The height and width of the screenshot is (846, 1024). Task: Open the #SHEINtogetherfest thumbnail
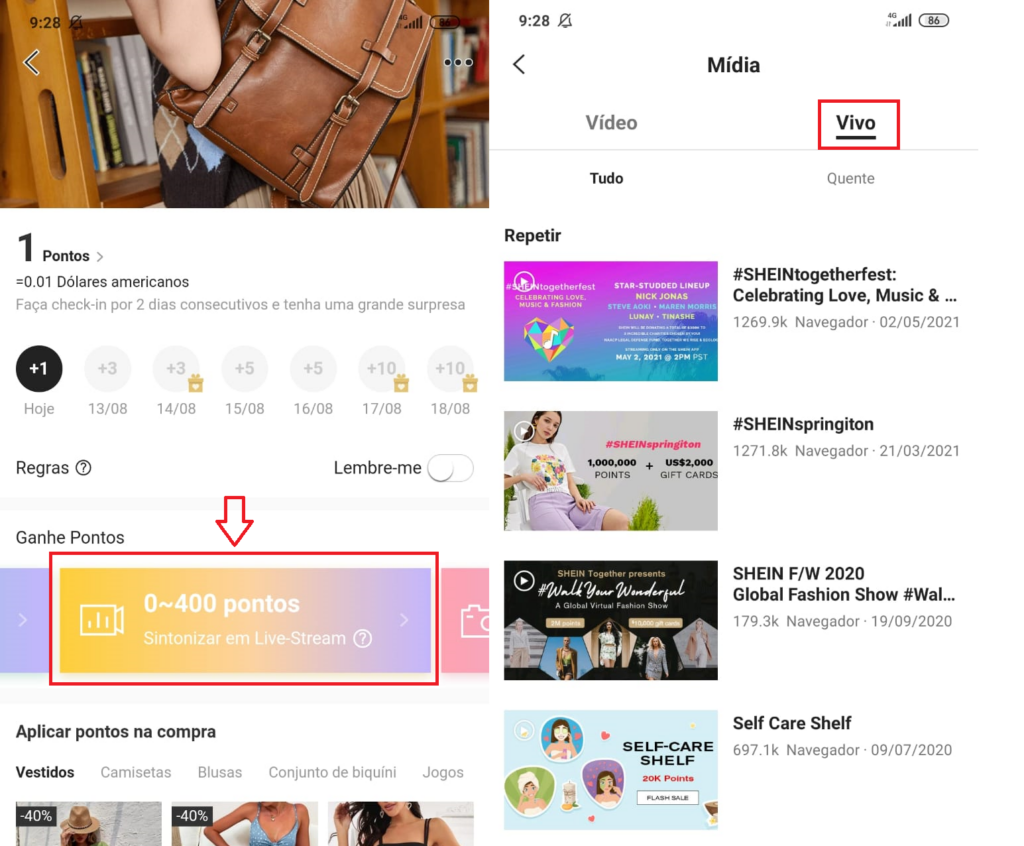611,321
